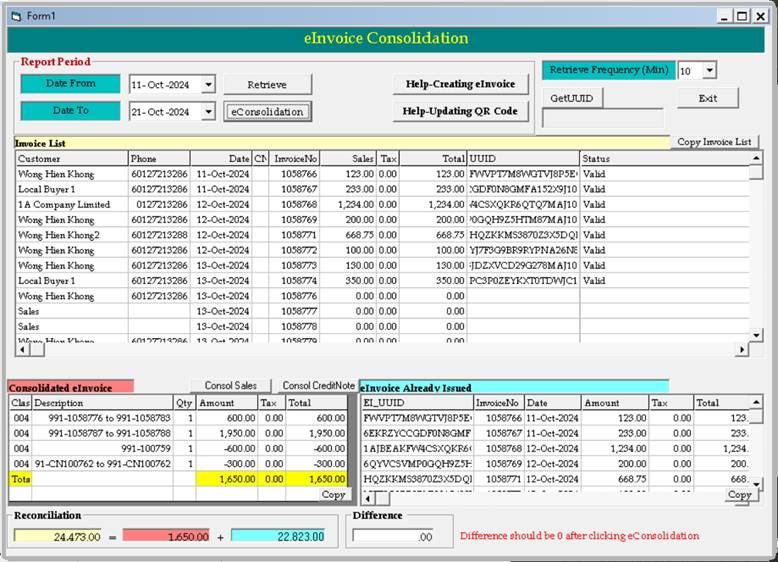778x562 pixels.
Task: Click the Consol Sales button
Action: point(231,386)
